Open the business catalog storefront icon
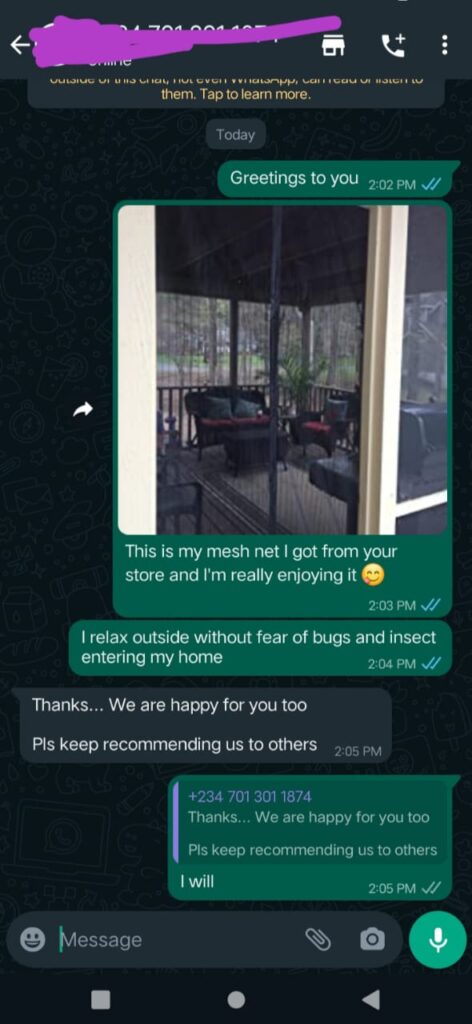The image size is (472, 1024). click(333, 45)
